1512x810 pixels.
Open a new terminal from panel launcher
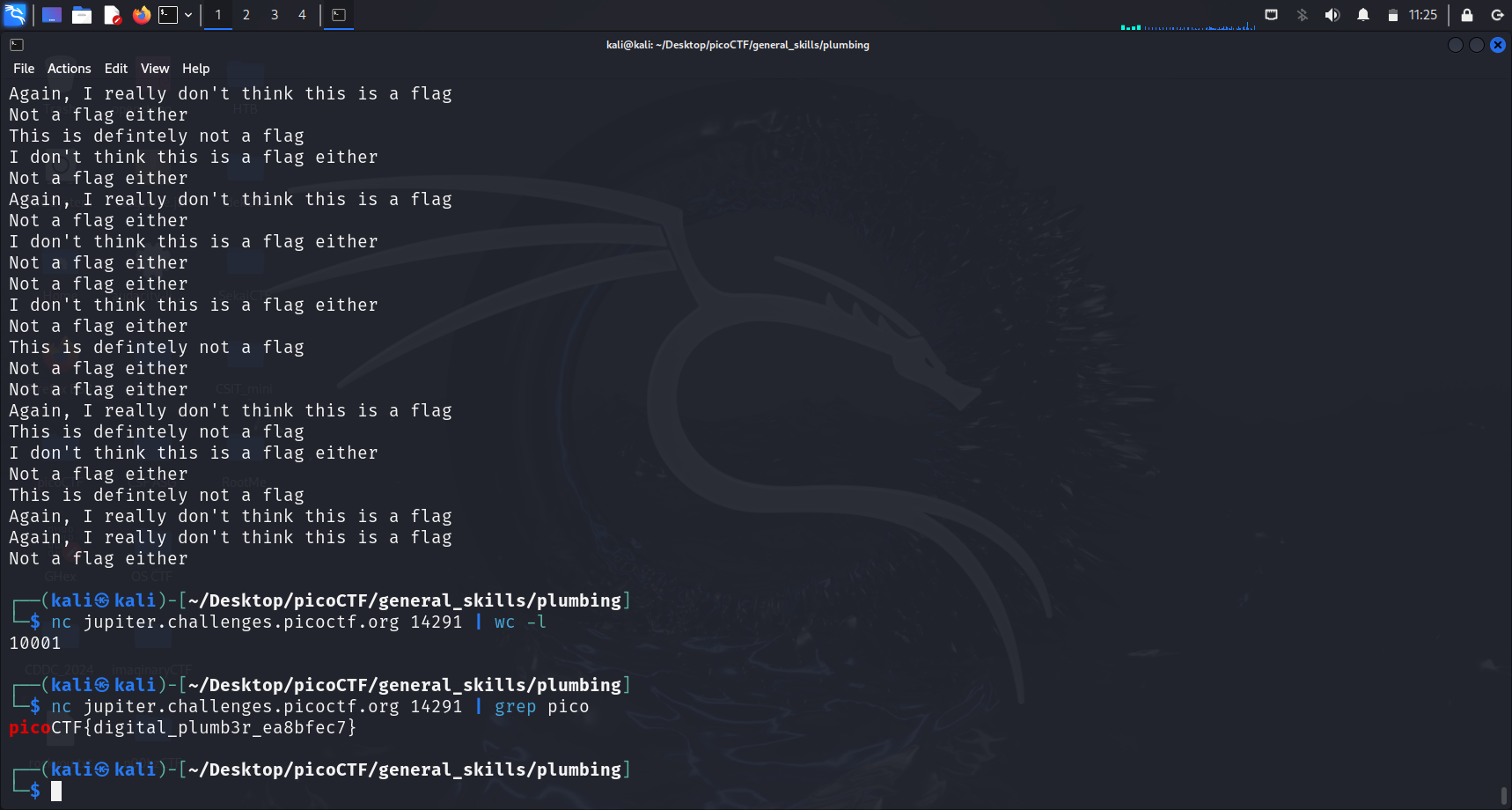point(168,15)
